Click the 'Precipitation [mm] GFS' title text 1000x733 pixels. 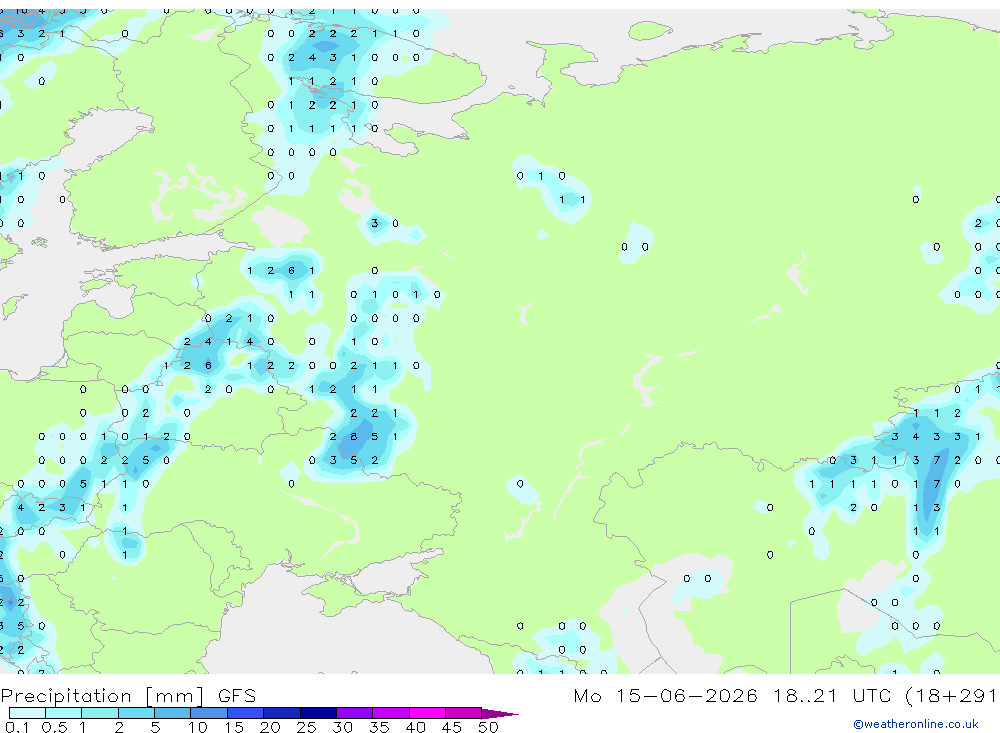click(128, 696)
